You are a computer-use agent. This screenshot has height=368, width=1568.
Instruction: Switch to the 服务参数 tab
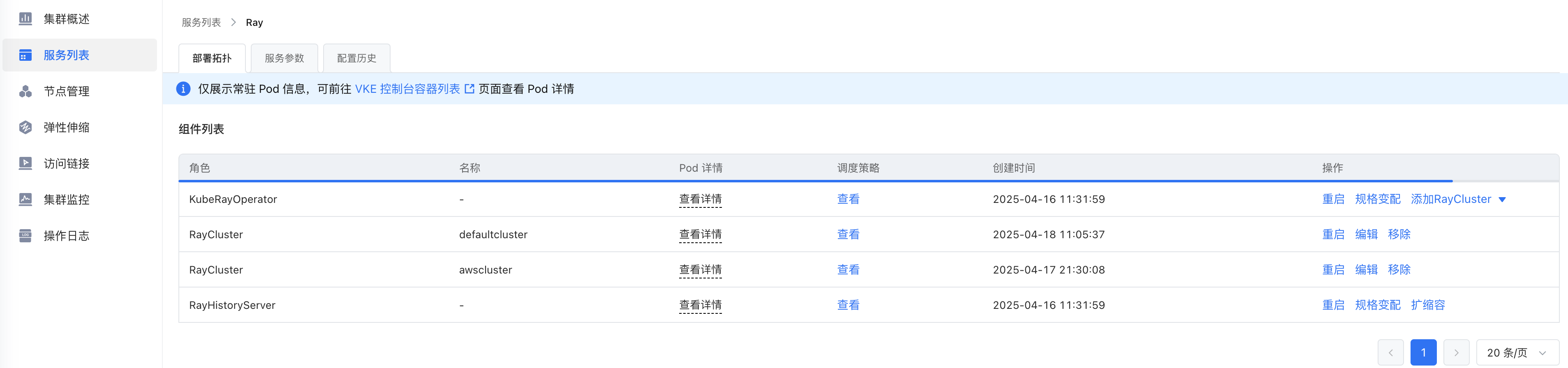[284, 58]
